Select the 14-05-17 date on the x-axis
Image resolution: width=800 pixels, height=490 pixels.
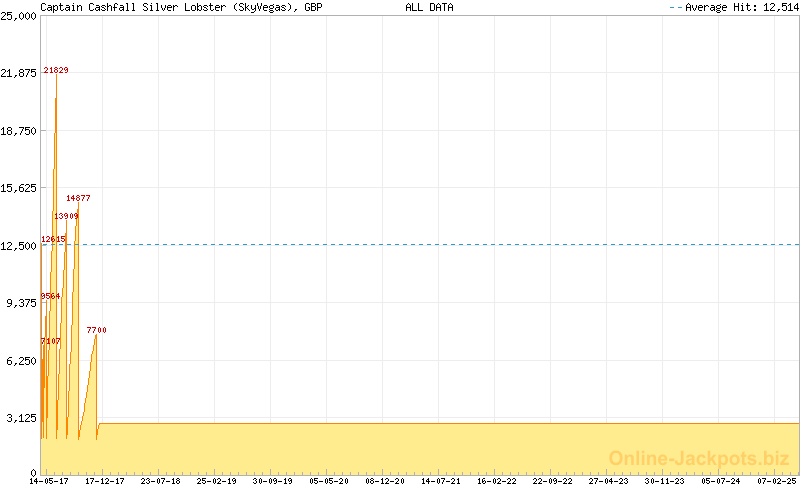[x=48, y=481]
